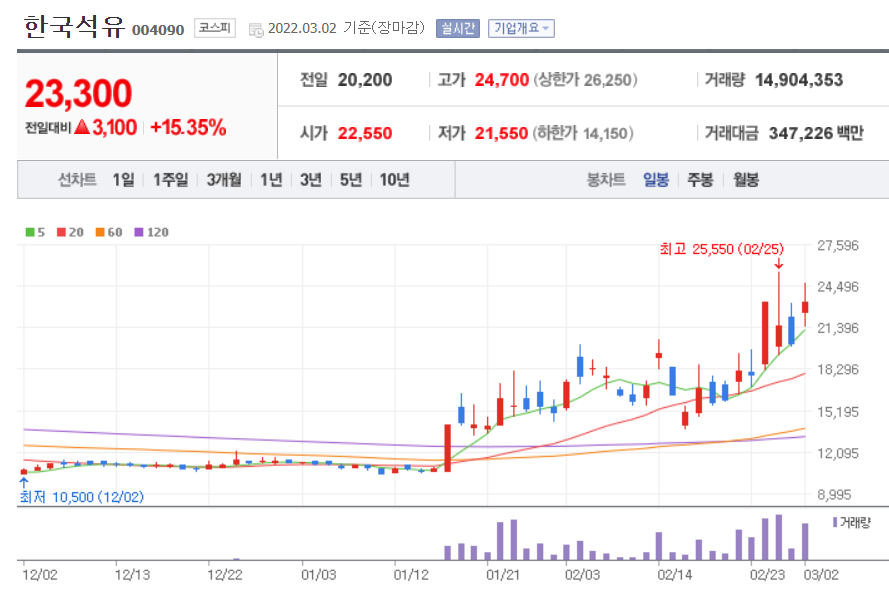
Task: Click the +15.35% change rate
Action: [x=188, y=127]
